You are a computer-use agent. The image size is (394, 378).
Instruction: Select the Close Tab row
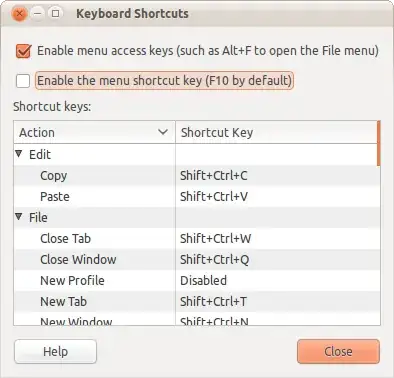pos(195,239)
